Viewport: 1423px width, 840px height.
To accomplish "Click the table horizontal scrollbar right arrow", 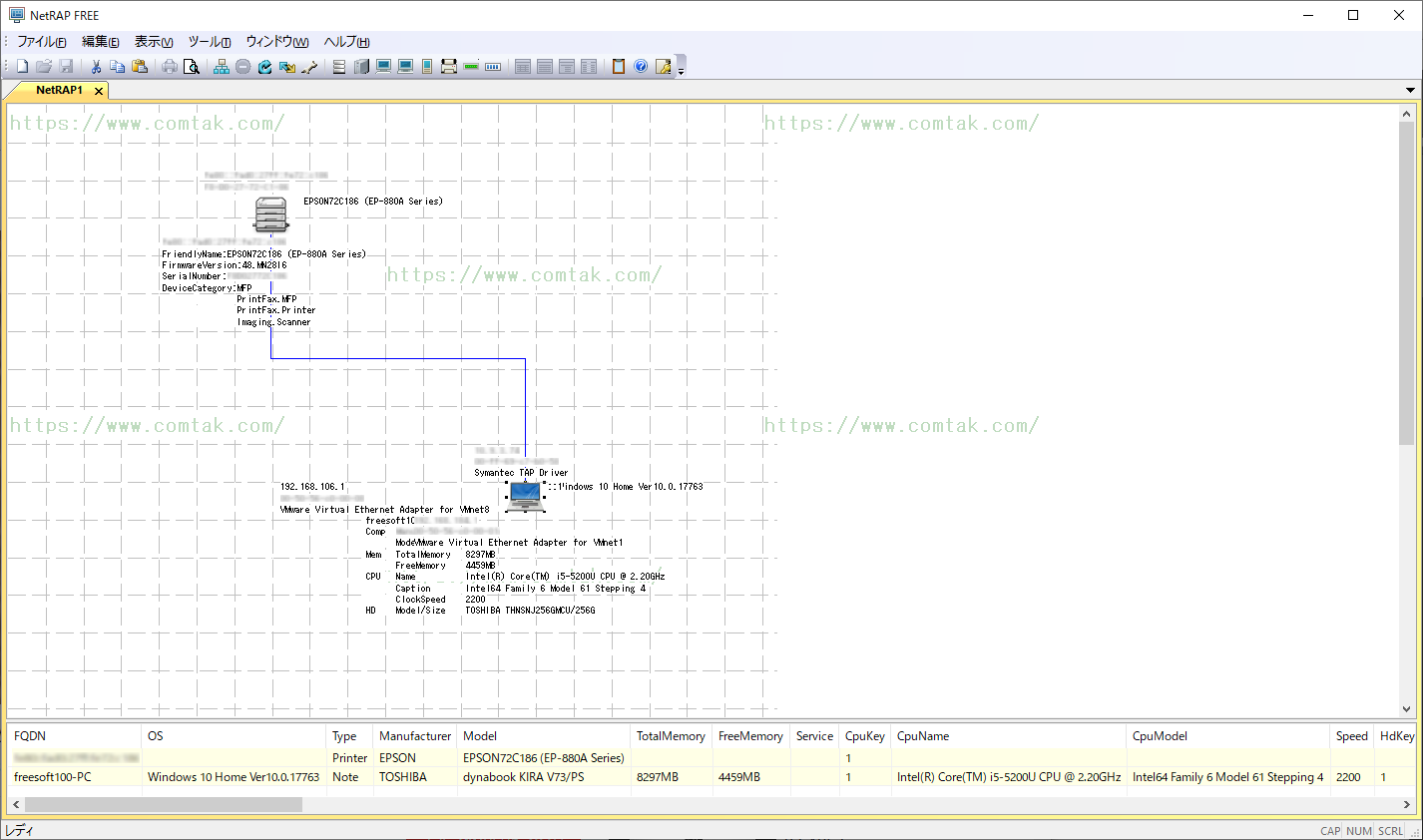I will pyautogui.click(x=1408, y=804).
